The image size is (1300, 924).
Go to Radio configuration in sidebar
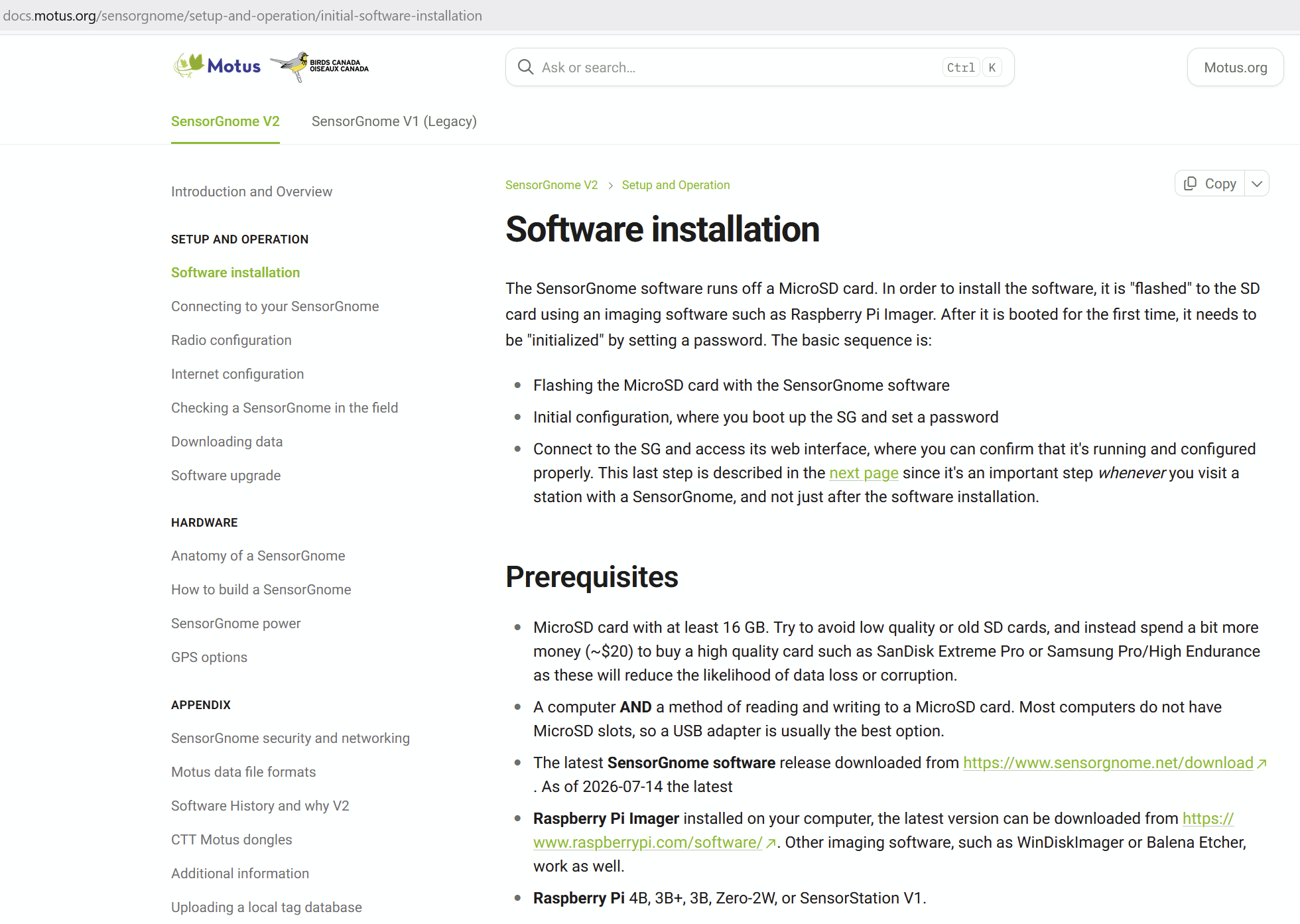pyautogui.click(x=231, y=340)
